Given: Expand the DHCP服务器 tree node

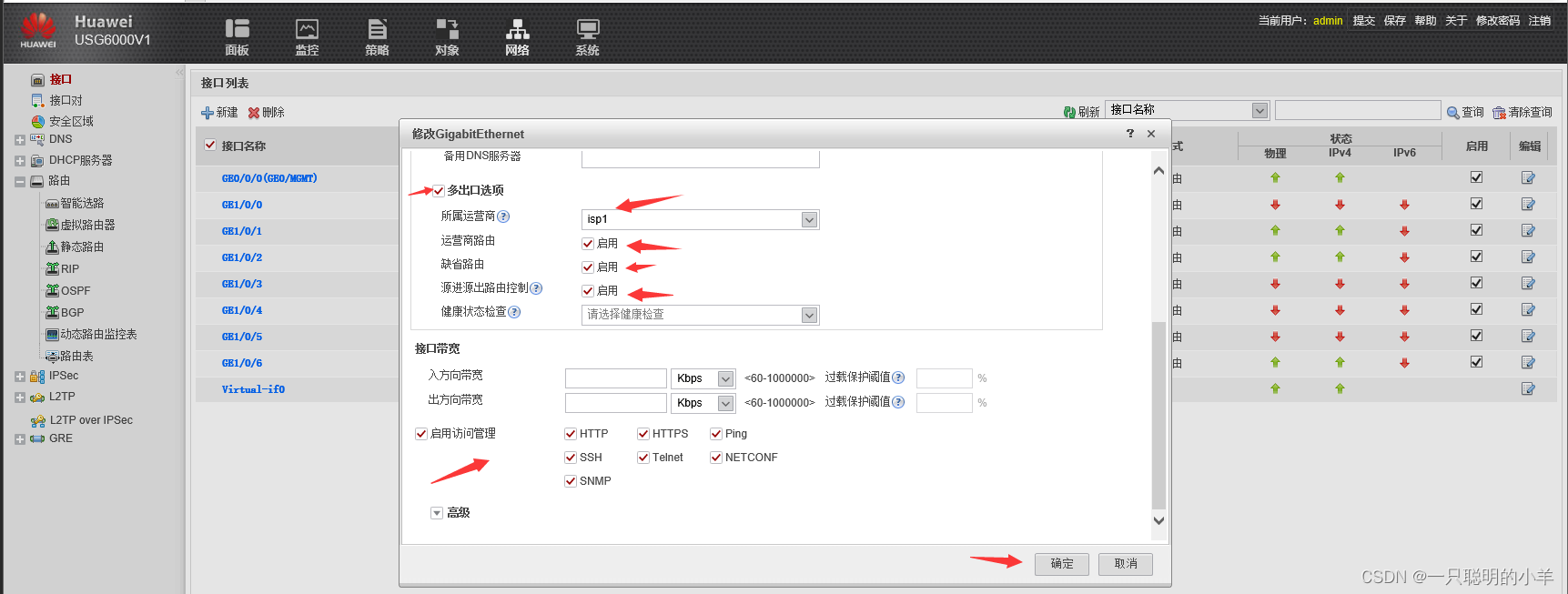Looking at the screenshot, I should pyautogui.click(x=20, y=161).
